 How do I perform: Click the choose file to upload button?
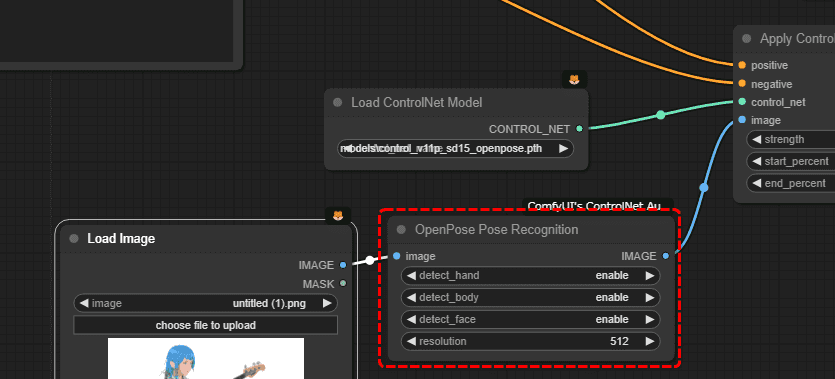pyautogui.click(x=206, y=325)
